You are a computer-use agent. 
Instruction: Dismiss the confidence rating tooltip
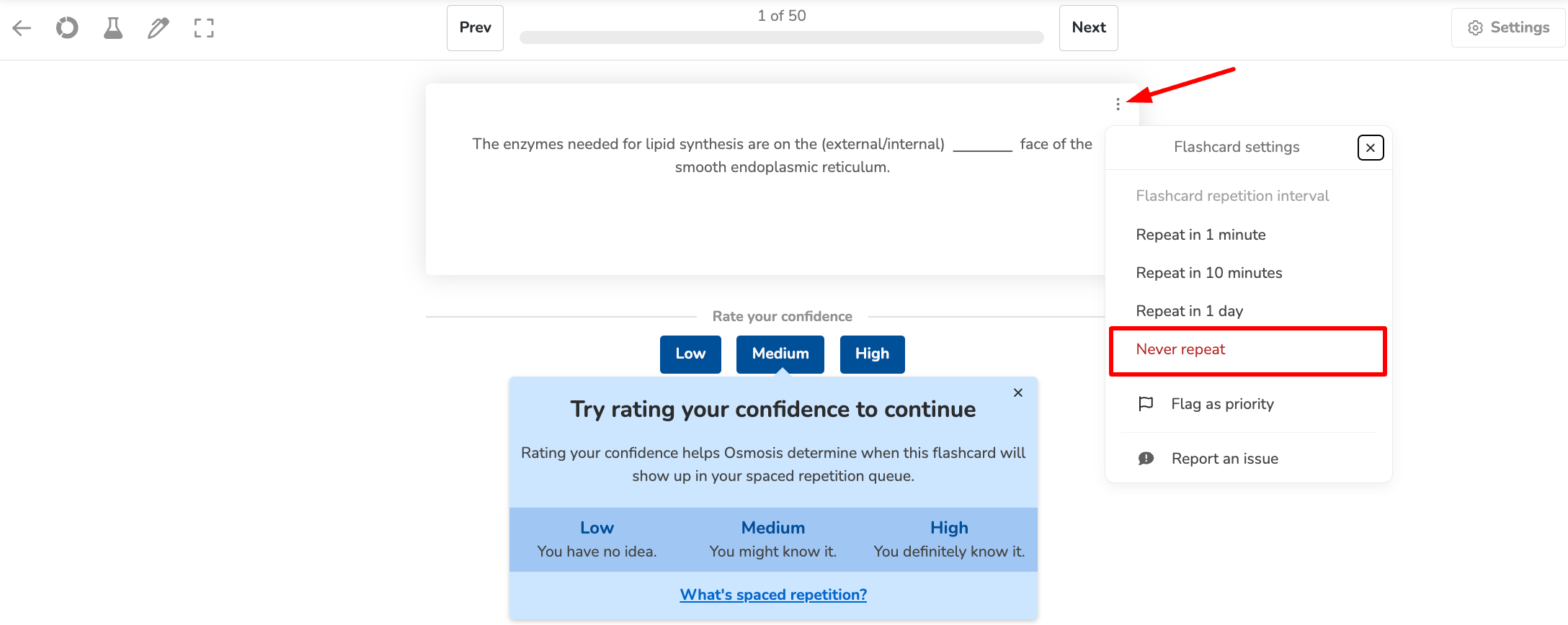tap(1017, 392)
